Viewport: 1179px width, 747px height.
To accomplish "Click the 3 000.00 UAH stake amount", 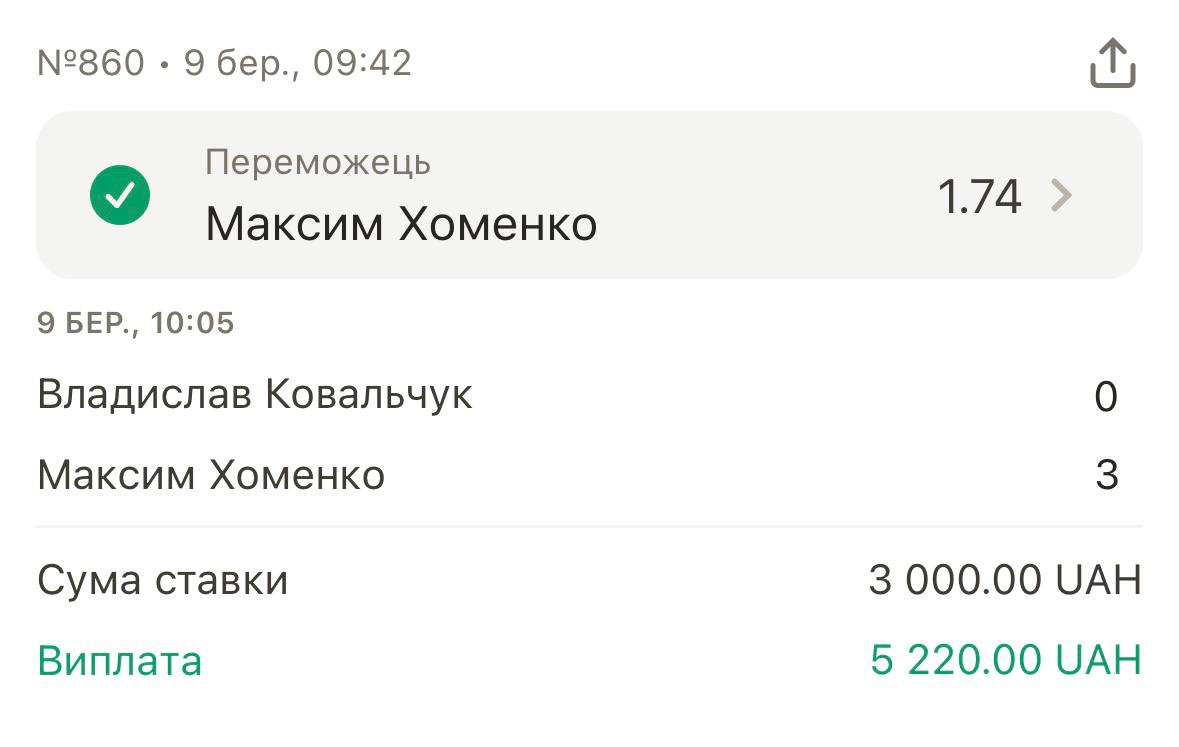I will tap(1004, 580).
